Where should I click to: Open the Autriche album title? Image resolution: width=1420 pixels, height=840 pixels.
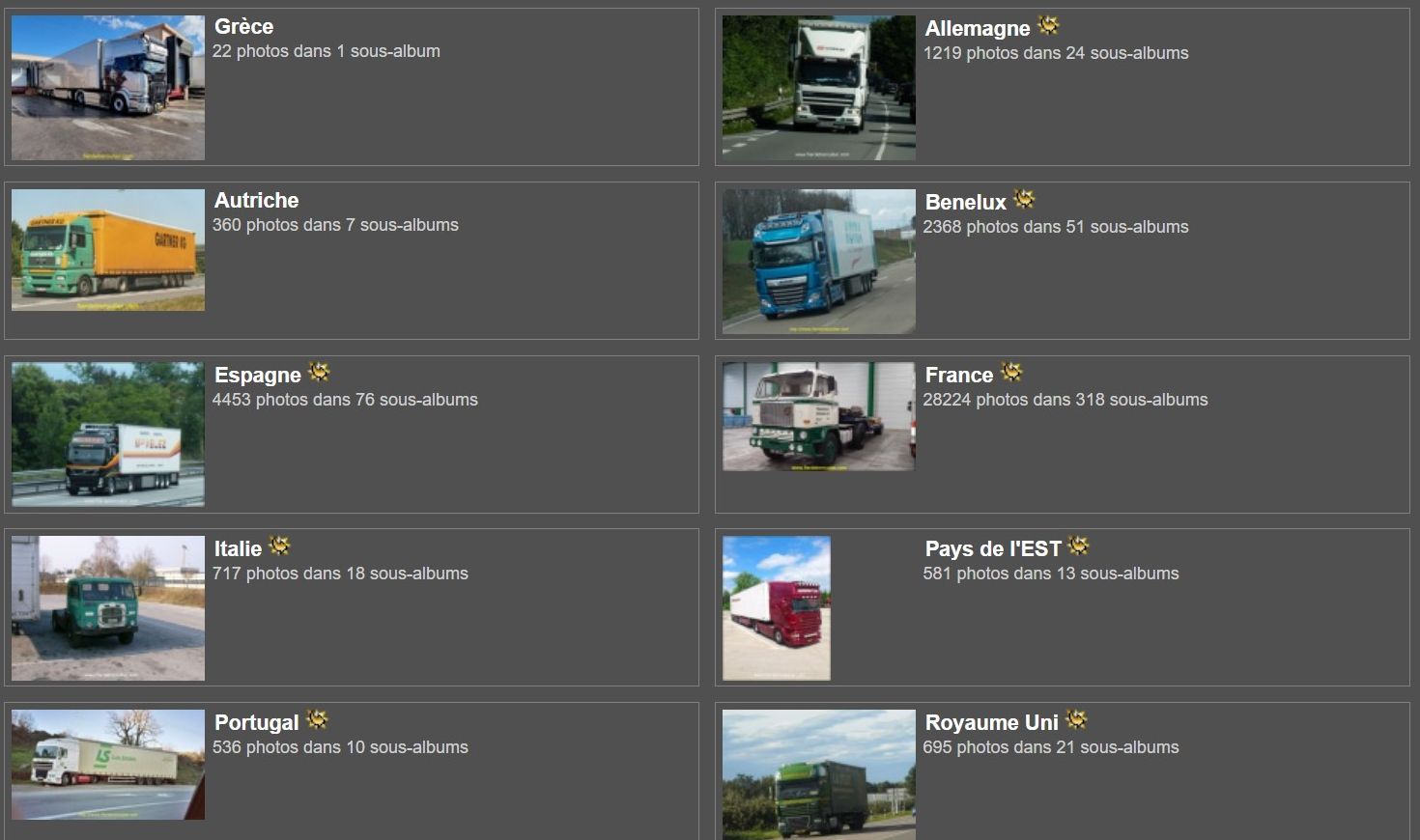[x=256, y=201]
